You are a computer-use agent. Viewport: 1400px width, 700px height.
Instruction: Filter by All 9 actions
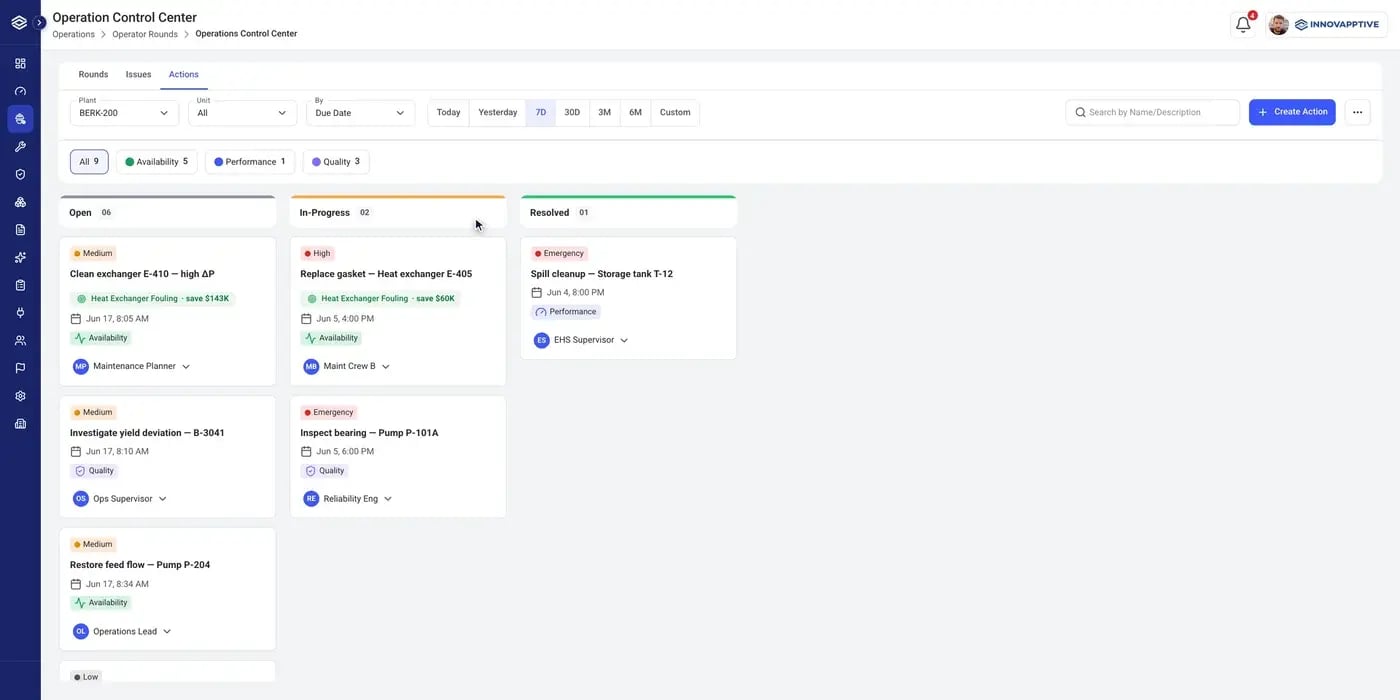pos(89,162)
